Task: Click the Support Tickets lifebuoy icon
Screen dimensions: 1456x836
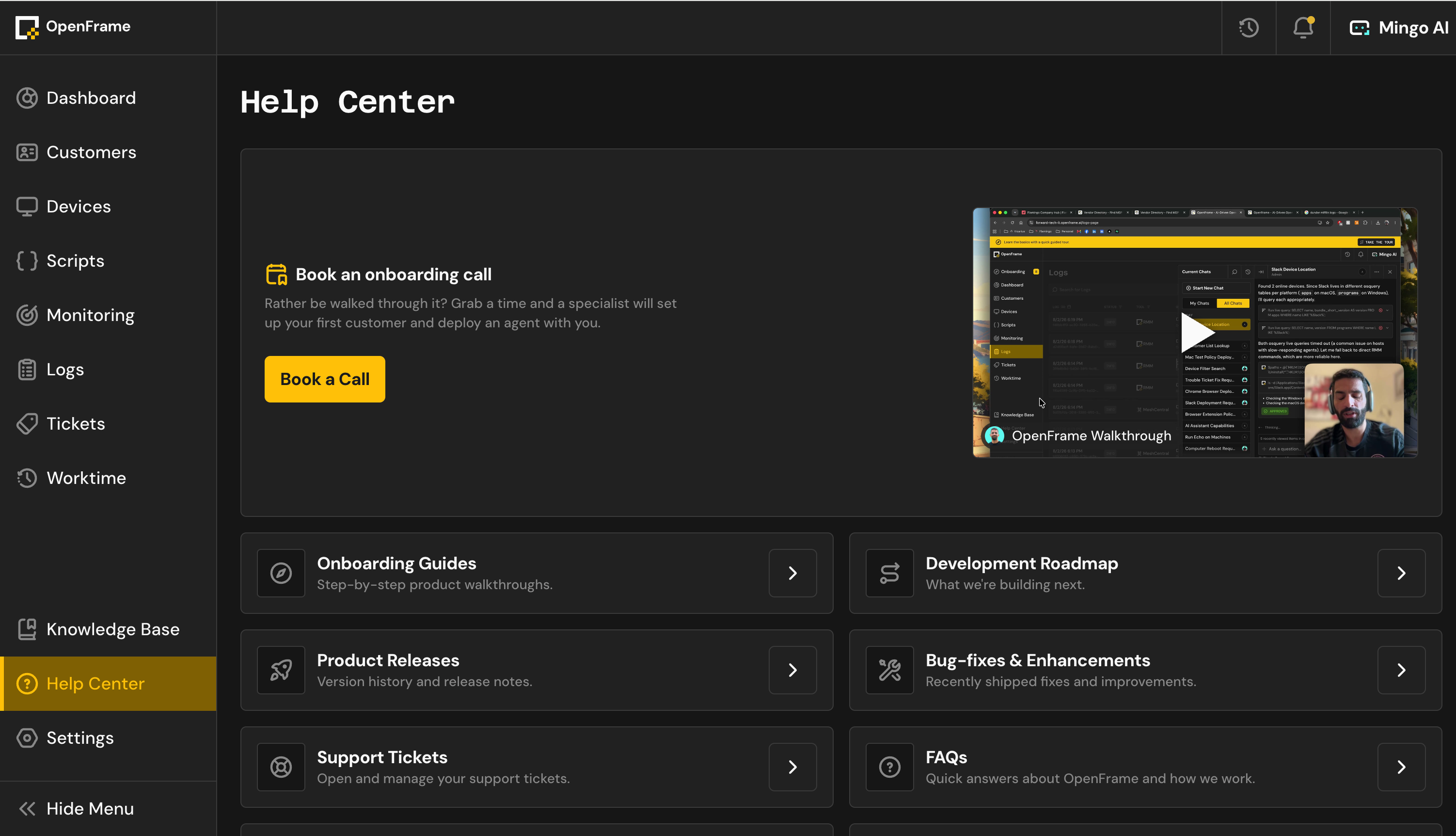Action: tap(281, 767)
